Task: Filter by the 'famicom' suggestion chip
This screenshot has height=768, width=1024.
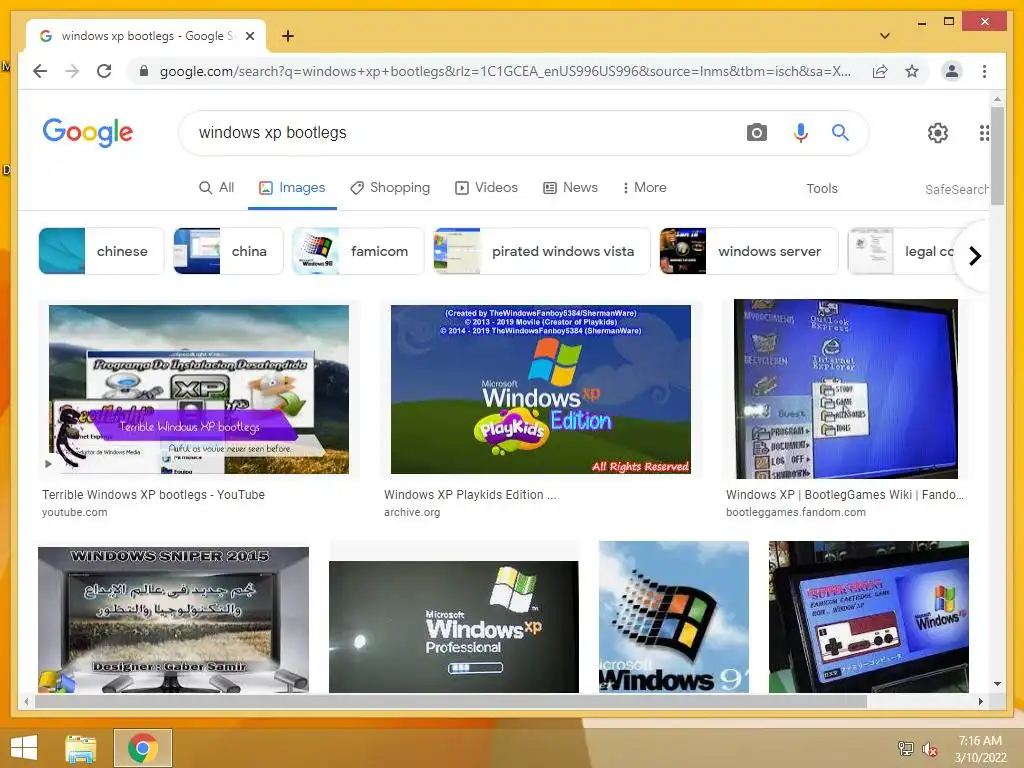Action: point(358,251)
